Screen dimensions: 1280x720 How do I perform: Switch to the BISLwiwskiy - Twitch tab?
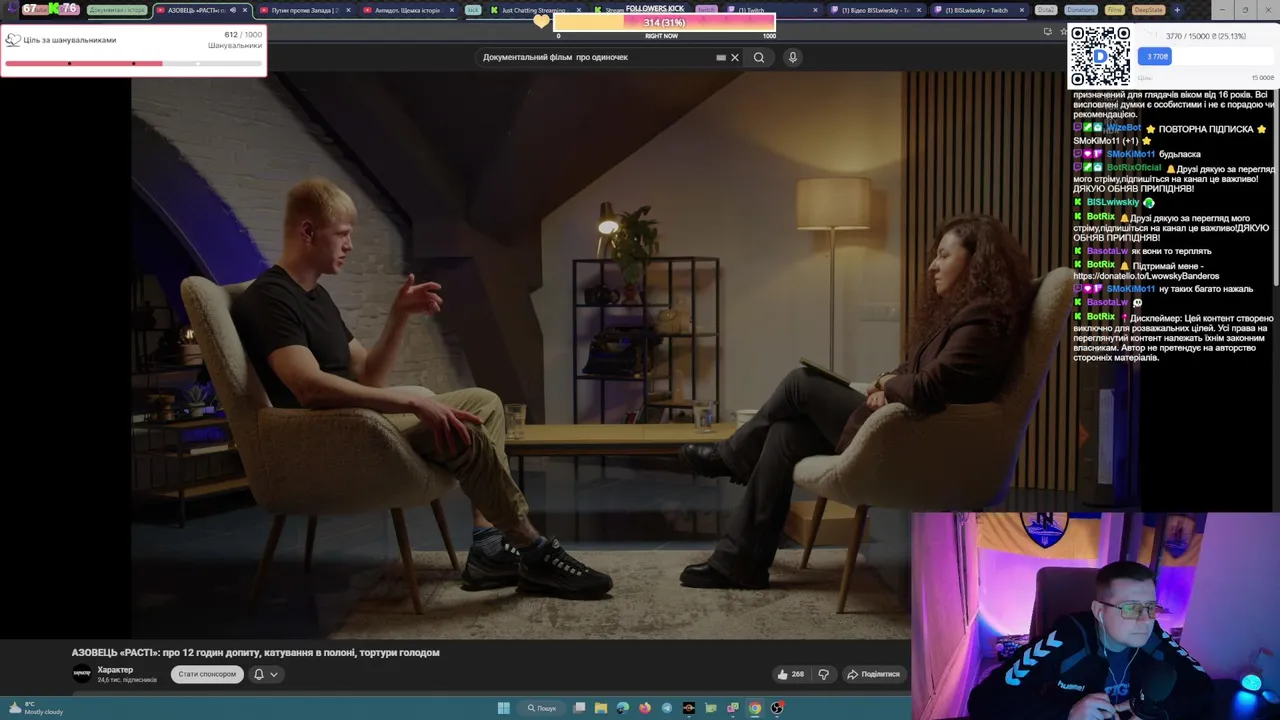978,10
